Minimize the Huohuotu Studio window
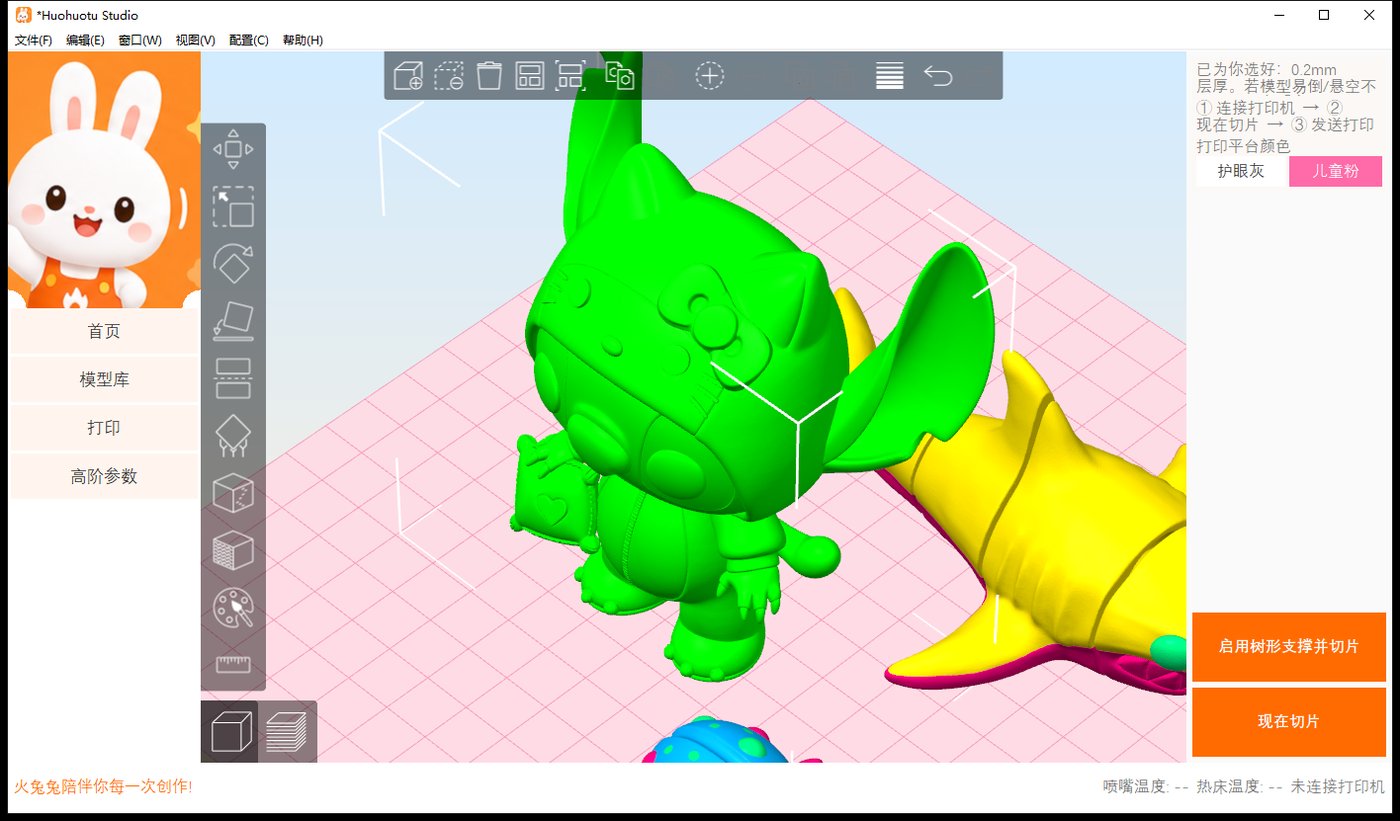The image size is (1400, 821). point(1279,15)
